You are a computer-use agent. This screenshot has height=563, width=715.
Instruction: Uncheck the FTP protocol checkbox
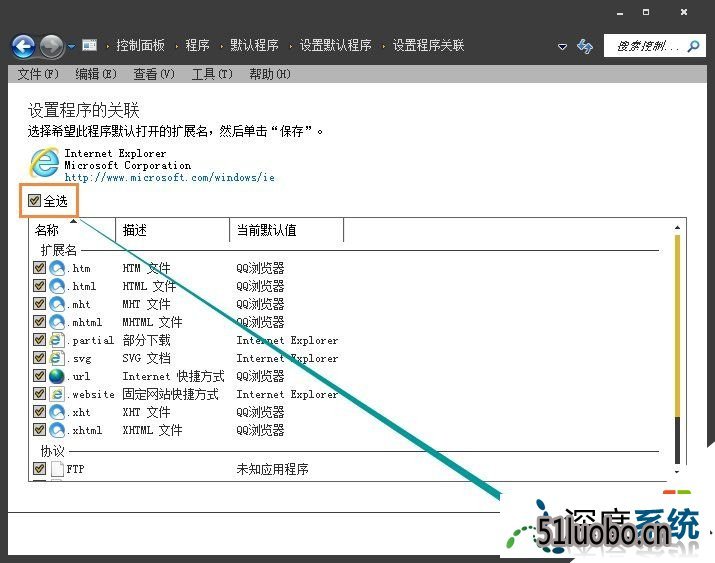(x=39, y=468)
